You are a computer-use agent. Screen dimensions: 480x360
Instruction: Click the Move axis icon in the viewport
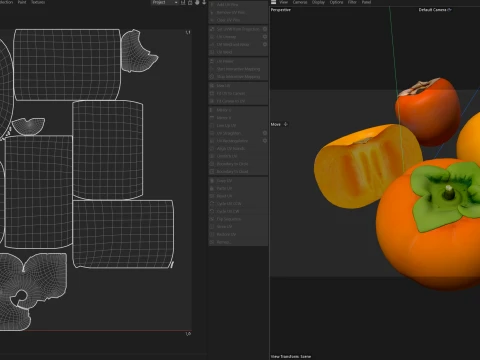coord(285,124)
